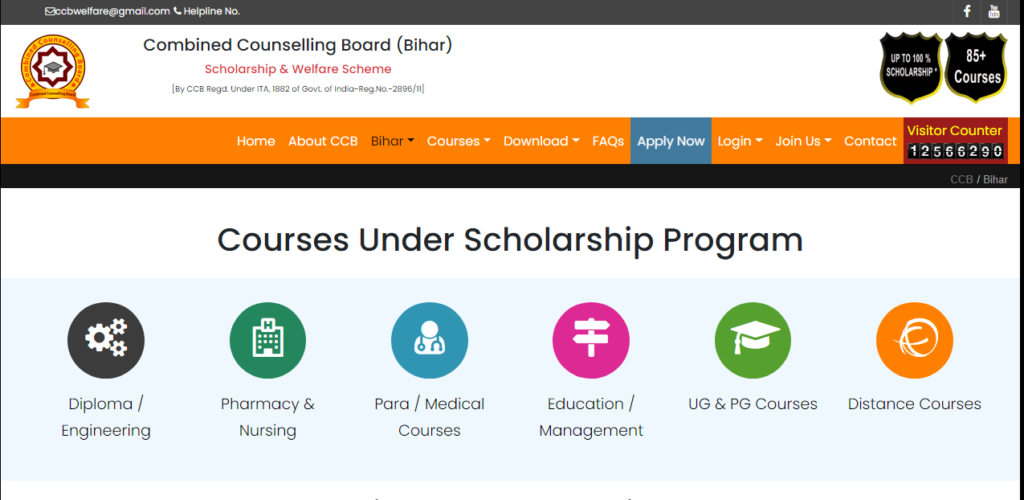Click the CCB breadcrumb link
The height and width of the screenshot is (500, 1024).
tap(961, 180)
